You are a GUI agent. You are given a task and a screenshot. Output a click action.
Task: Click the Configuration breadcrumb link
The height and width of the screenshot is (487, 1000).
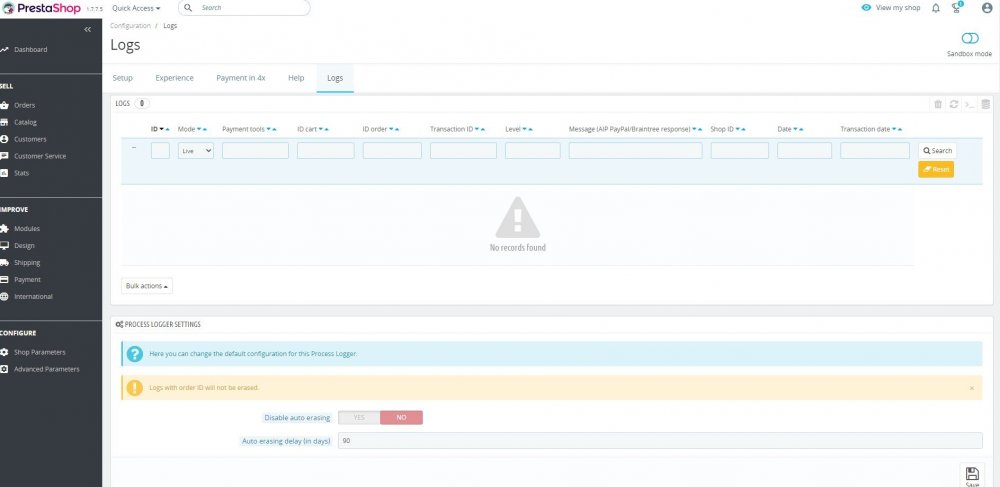[130, 26]
